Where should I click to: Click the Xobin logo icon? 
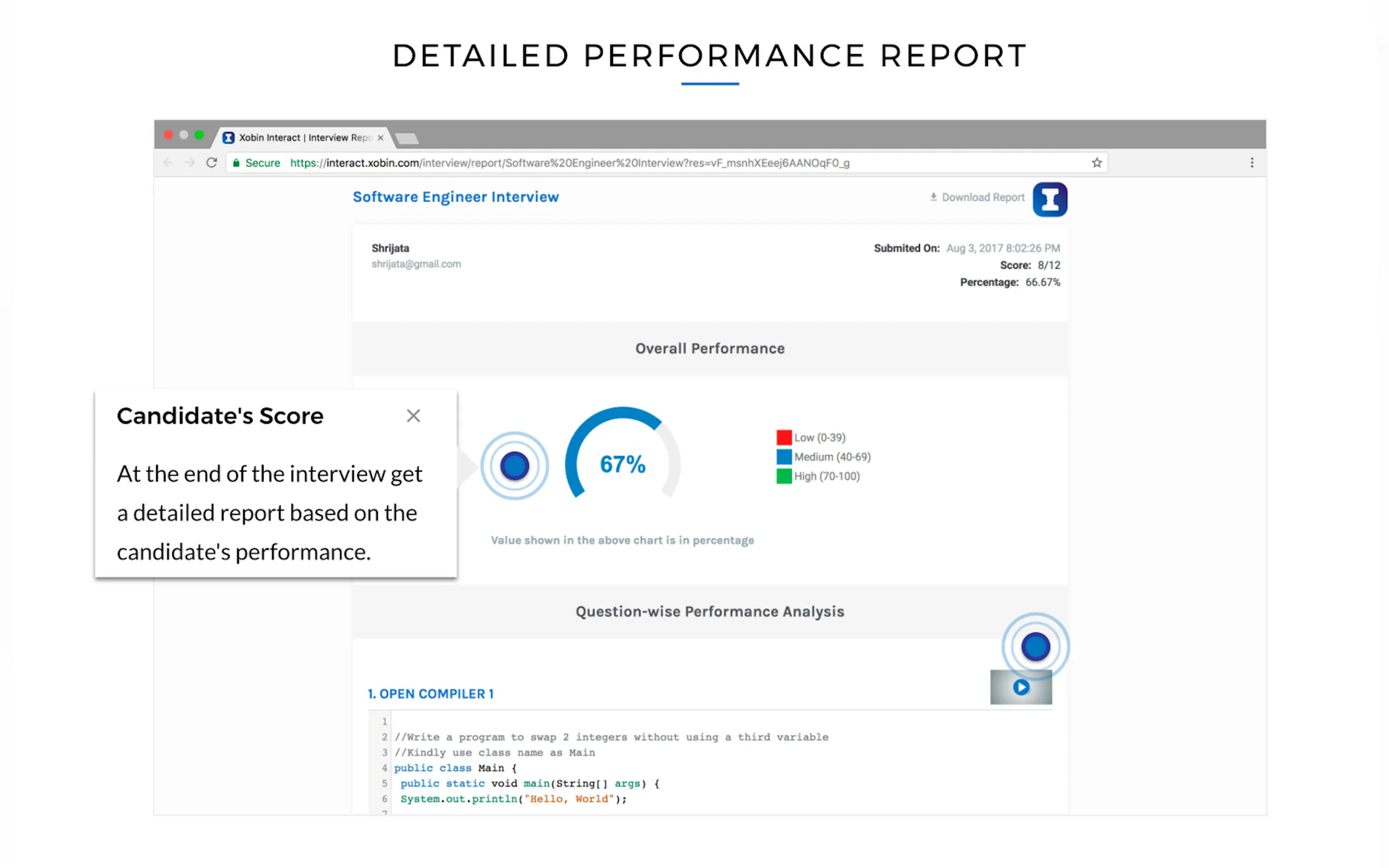click(x=1049, y=199)
